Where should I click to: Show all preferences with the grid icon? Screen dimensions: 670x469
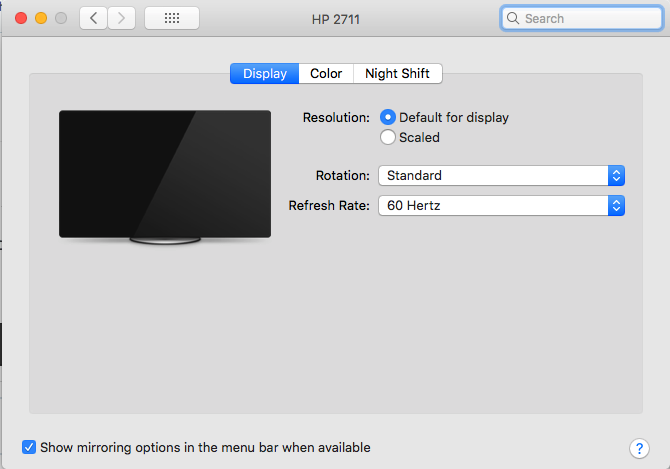pyautogui.click(x=172, y=18)
